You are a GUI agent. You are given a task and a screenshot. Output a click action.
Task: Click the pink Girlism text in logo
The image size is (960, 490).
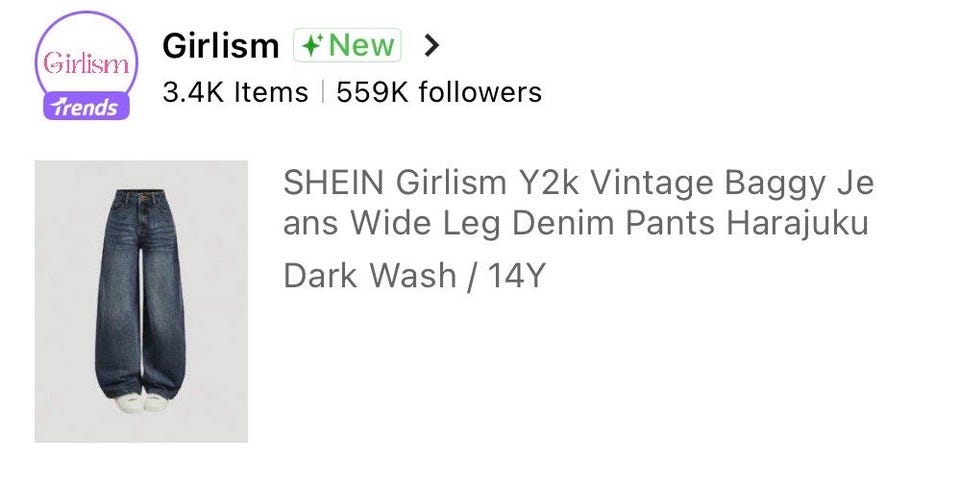(86, 63)
